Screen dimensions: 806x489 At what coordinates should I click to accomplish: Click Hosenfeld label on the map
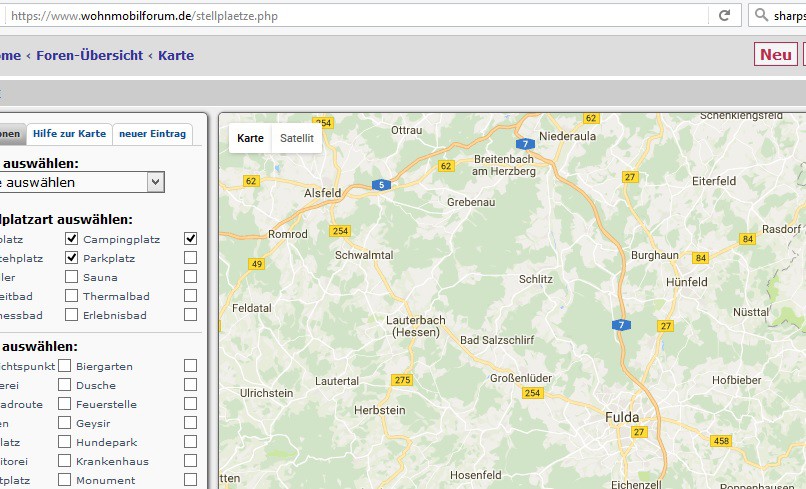(475, 475)
